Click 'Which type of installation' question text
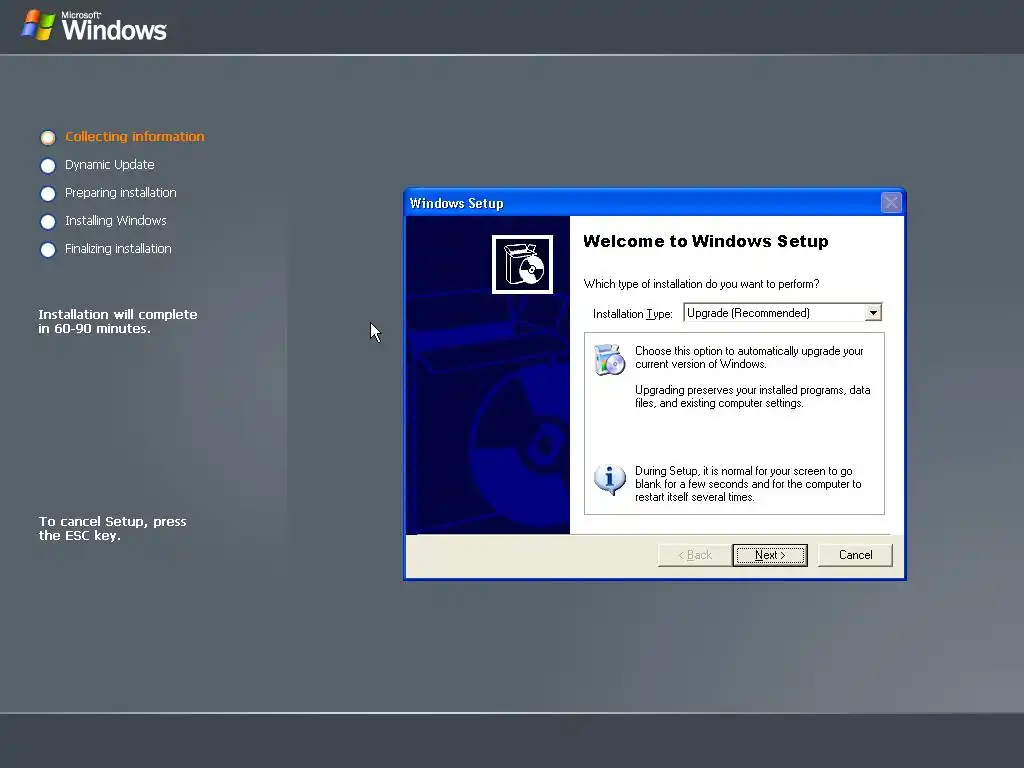This screenshot has width=1024, height=768. coord(701,284)
